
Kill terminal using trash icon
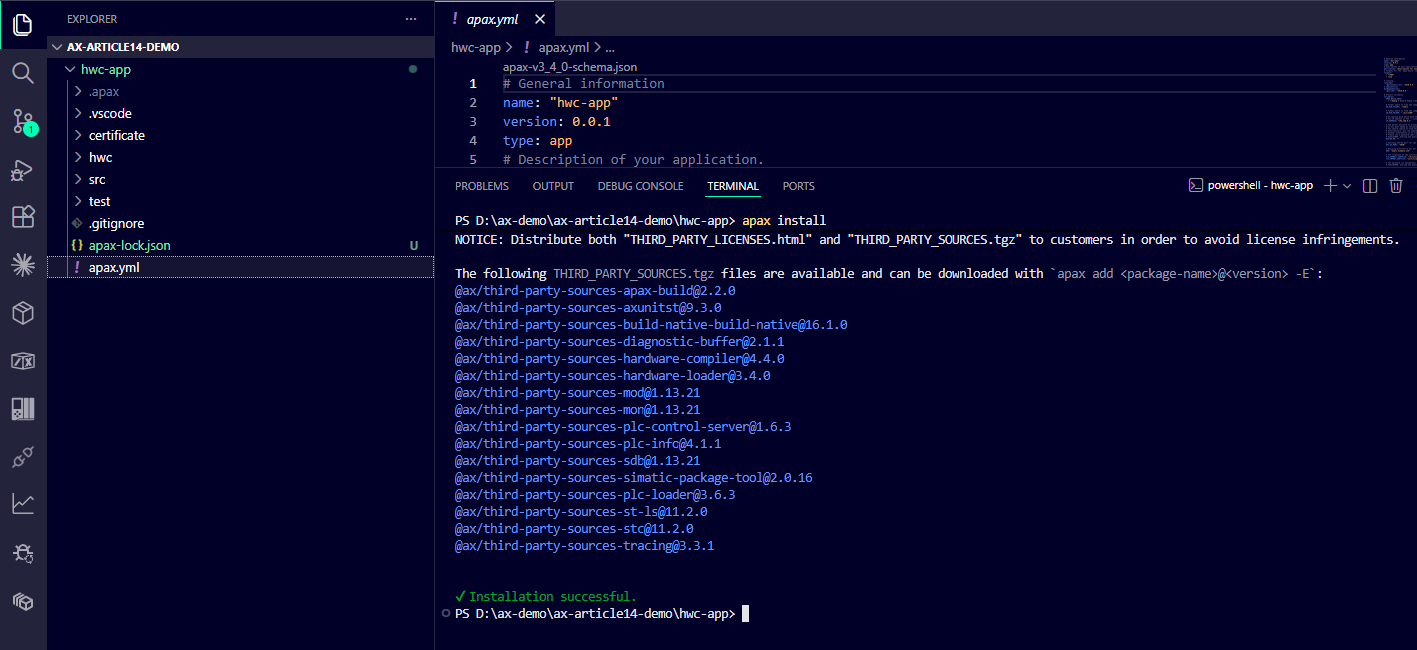[1396, 186]
